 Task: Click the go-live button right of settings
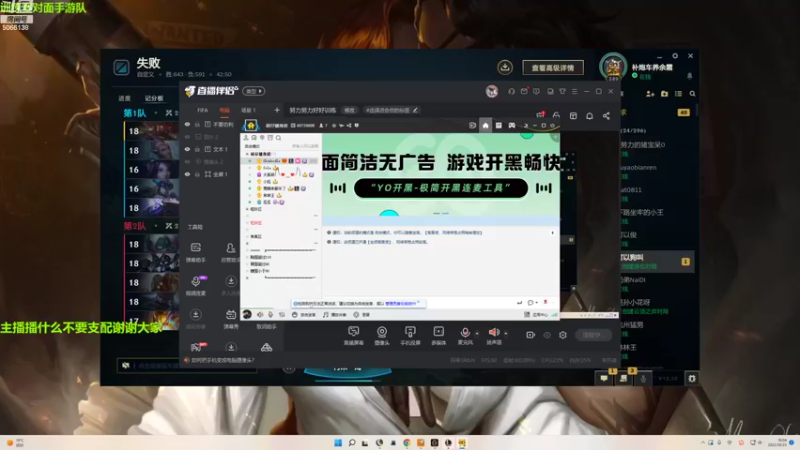point(592,335)
